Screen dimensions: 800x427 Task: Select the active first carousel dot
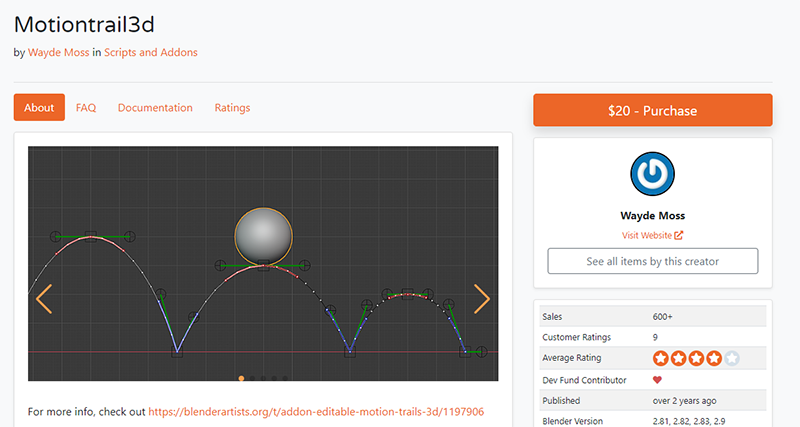click(x=241, y=379)
